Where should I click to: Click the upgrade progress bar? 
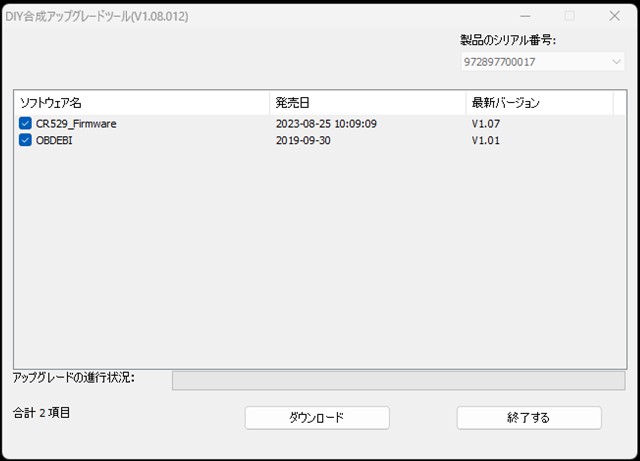pyautogui.click(x=398, y=381)
